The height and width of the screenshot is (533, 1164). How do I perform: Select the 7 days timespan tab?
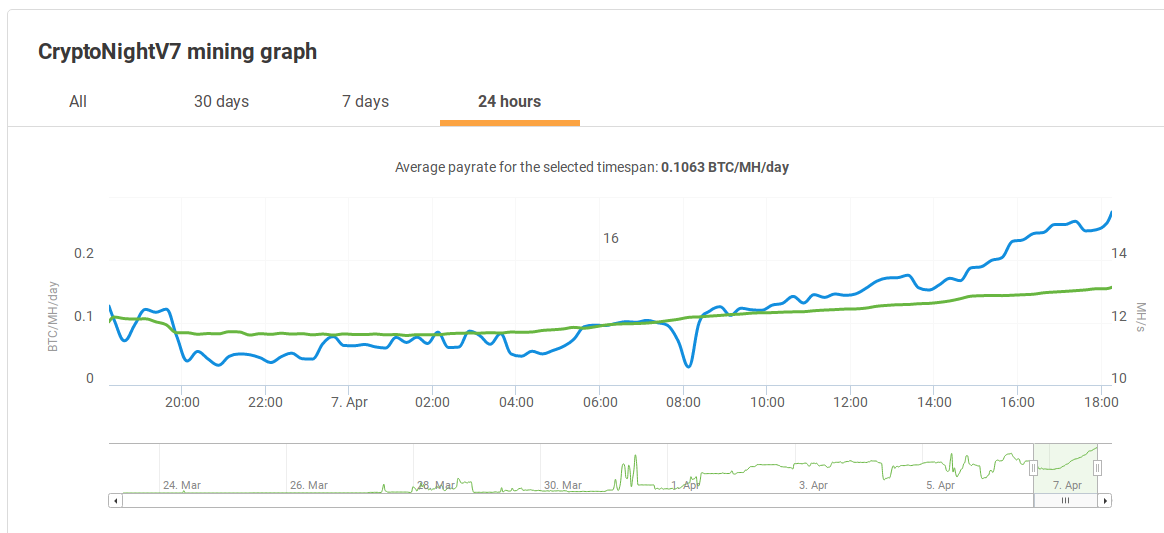click(x=365, y=102)
